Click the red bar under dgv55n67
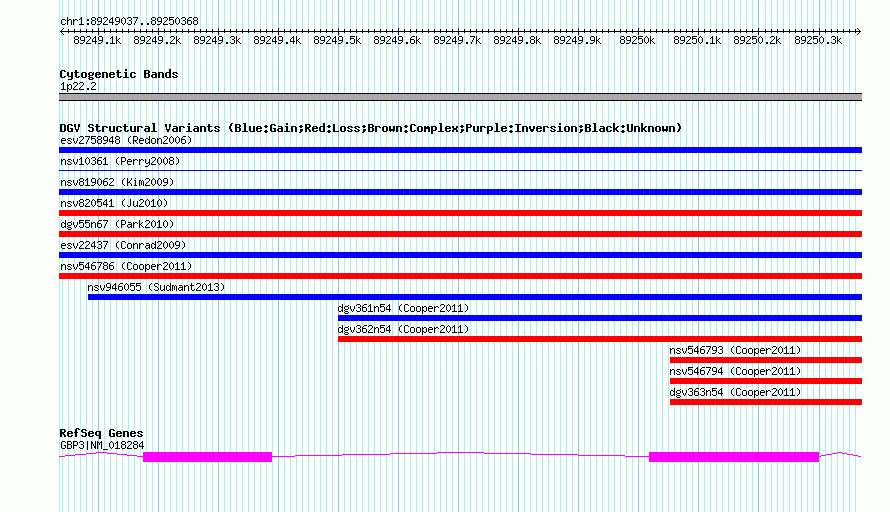This screenshot has width=890, height=512. click(460, 234)
